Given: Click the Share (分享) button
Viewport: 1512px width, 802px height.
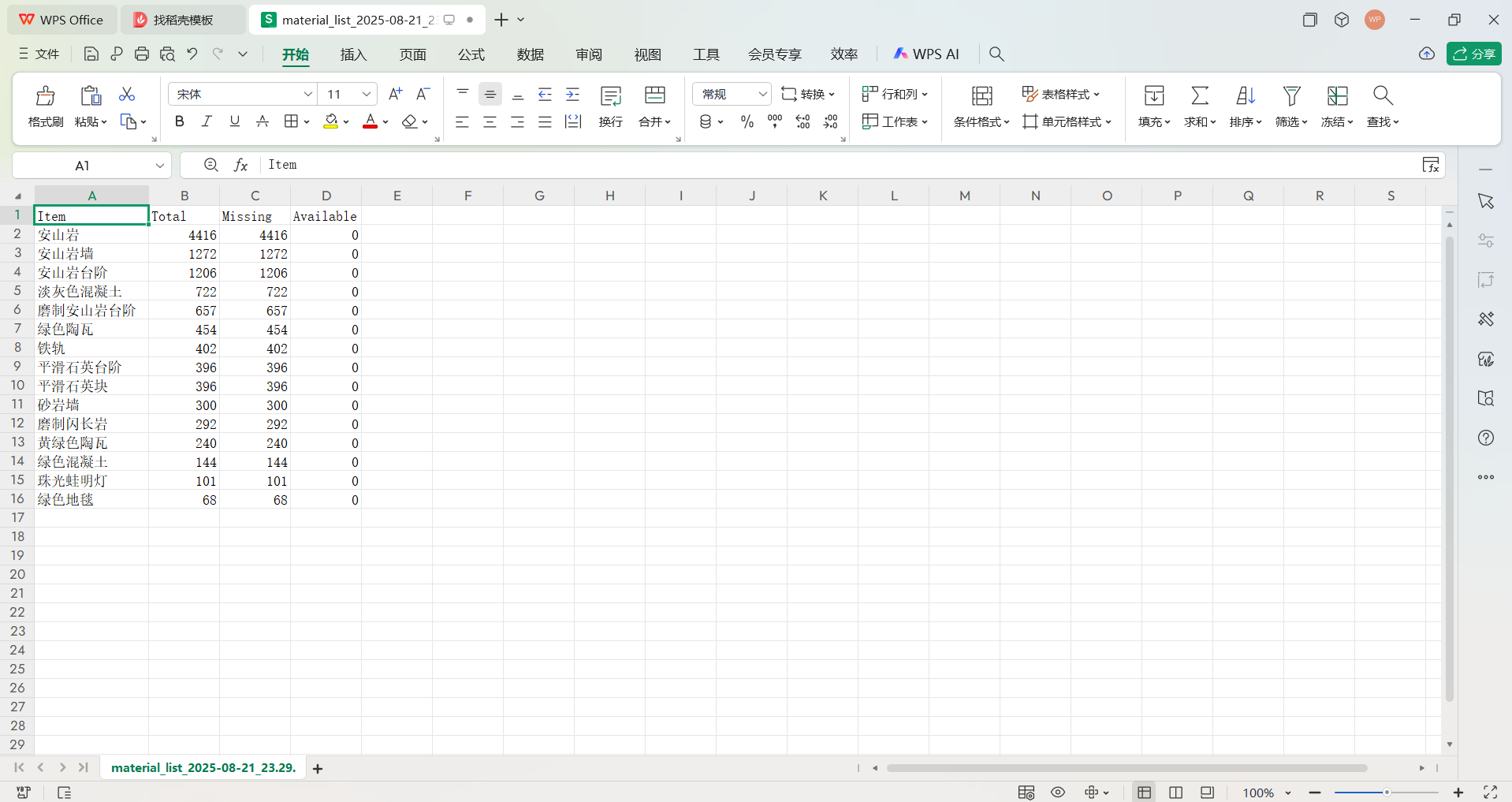Looking at the screenshot, I should coord(1473,54).
